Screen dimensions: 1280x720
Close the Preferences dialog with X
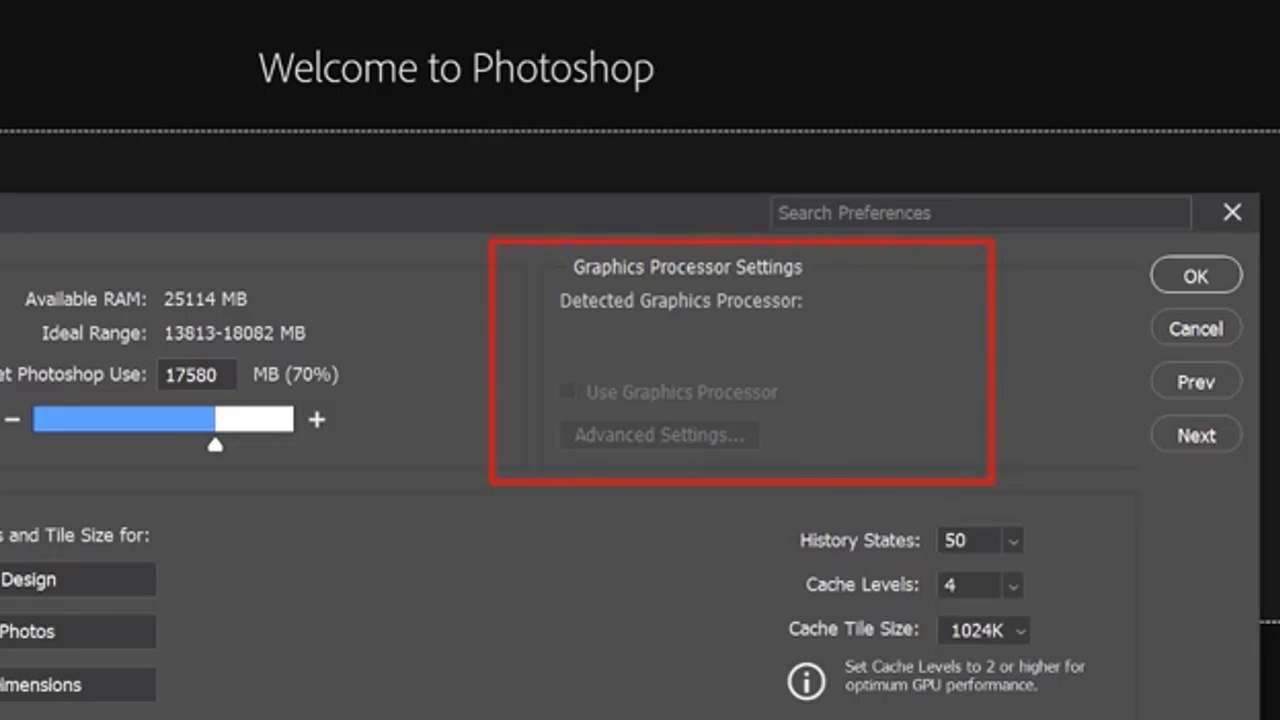pyautogui.click(x=1232, y=212)
